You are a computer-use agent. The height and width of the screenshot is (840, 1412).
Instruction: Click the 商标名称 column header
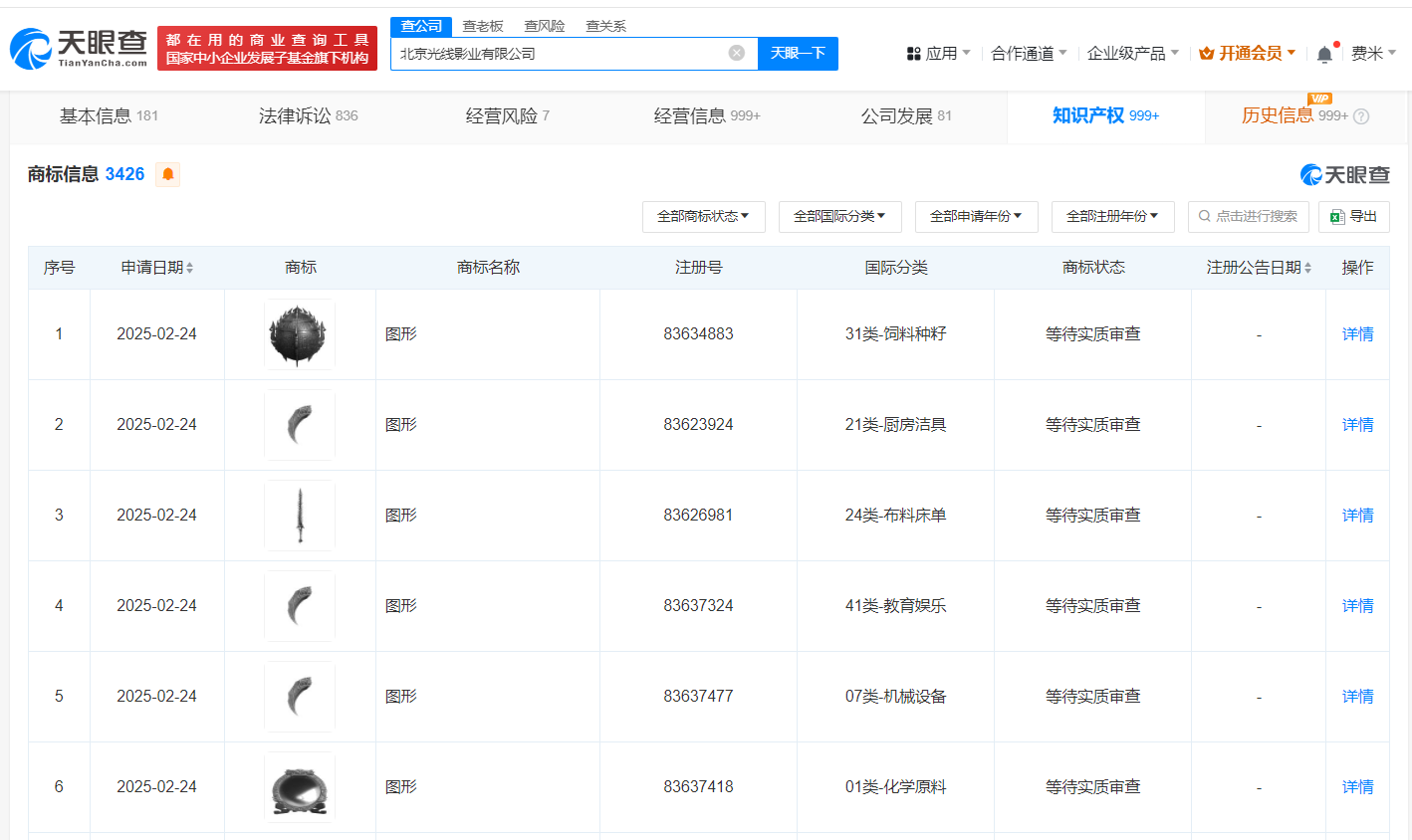pyautogui.click(x=488, y=268)
